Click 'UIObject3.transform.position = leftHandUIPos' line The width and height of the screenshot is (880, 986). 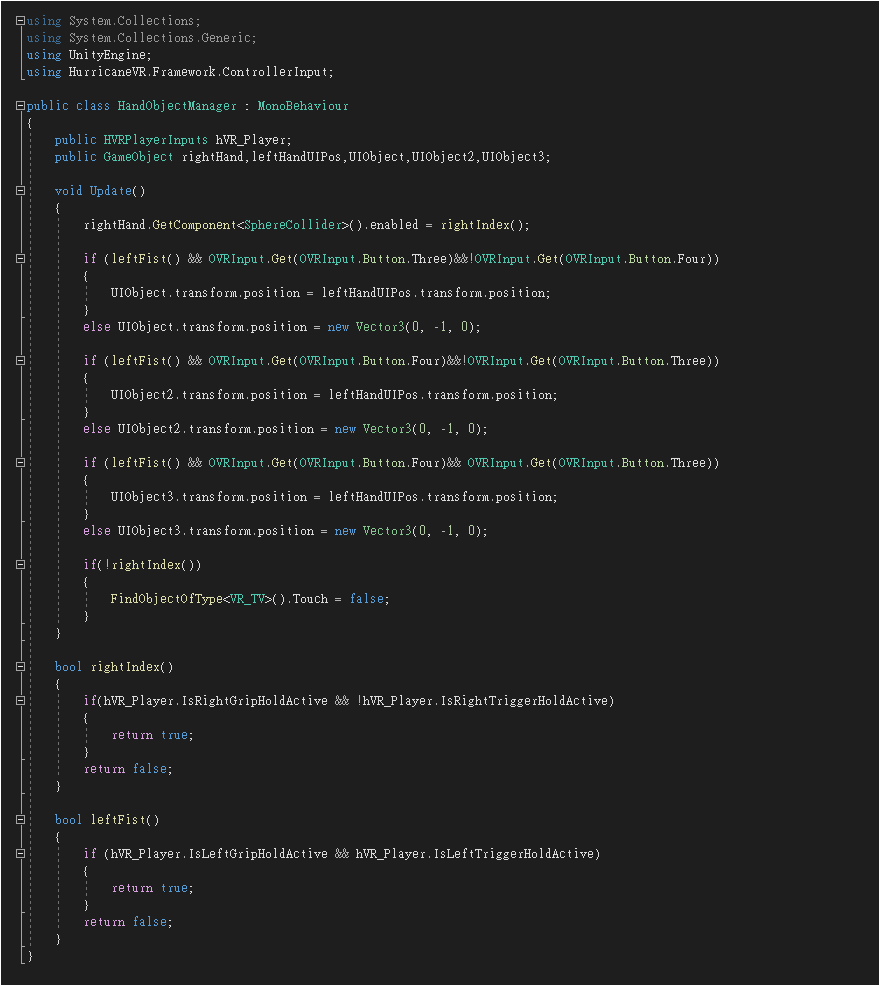click(x=334, y=497)
